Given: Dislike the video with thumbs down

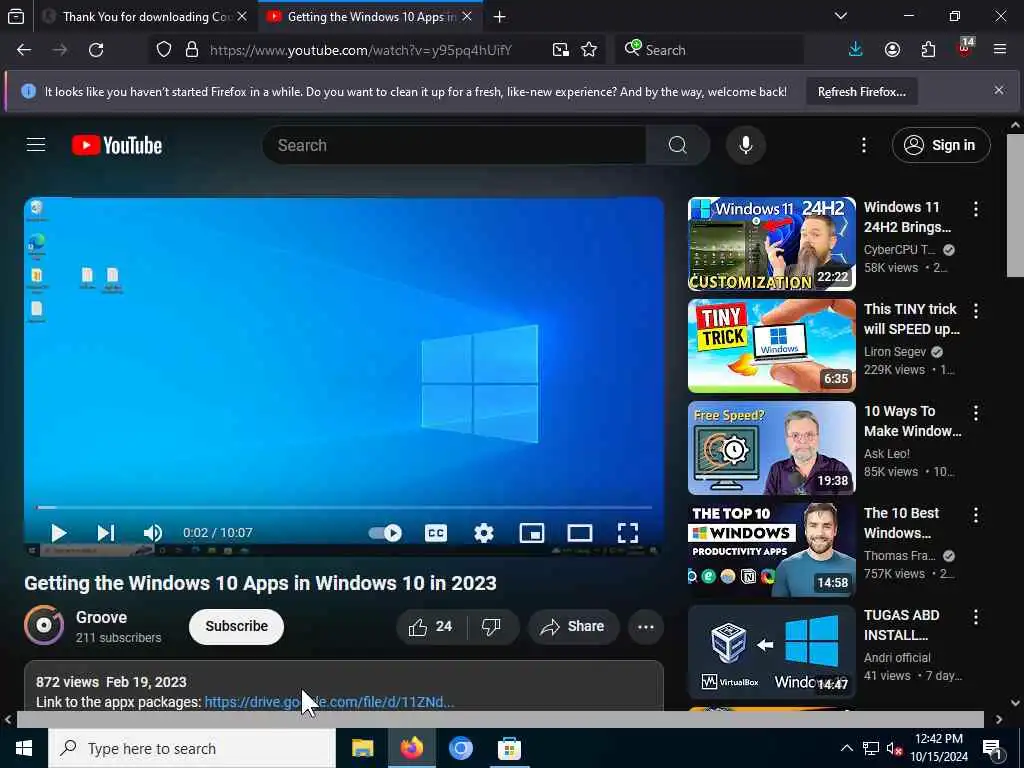Looking at the screenshot, I should (491, 627).
